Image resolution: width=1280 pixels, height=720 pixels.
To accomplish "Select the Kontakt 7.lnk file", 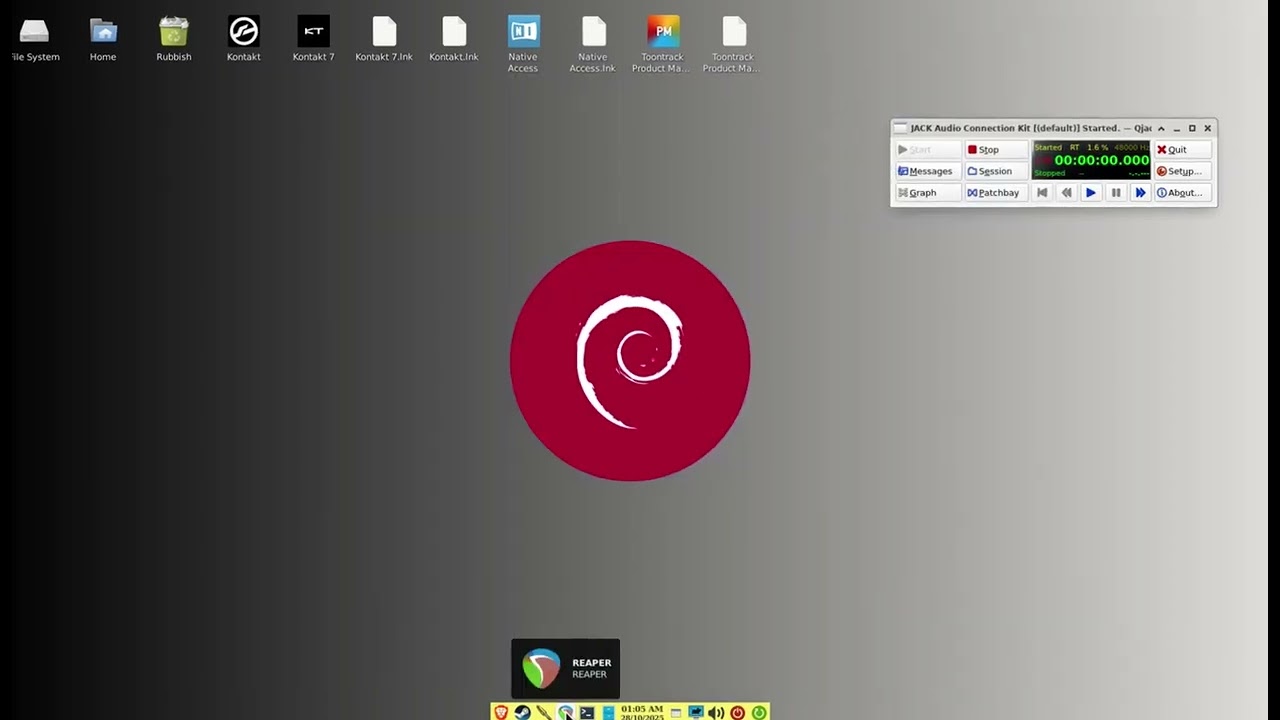I will (384, 40).
